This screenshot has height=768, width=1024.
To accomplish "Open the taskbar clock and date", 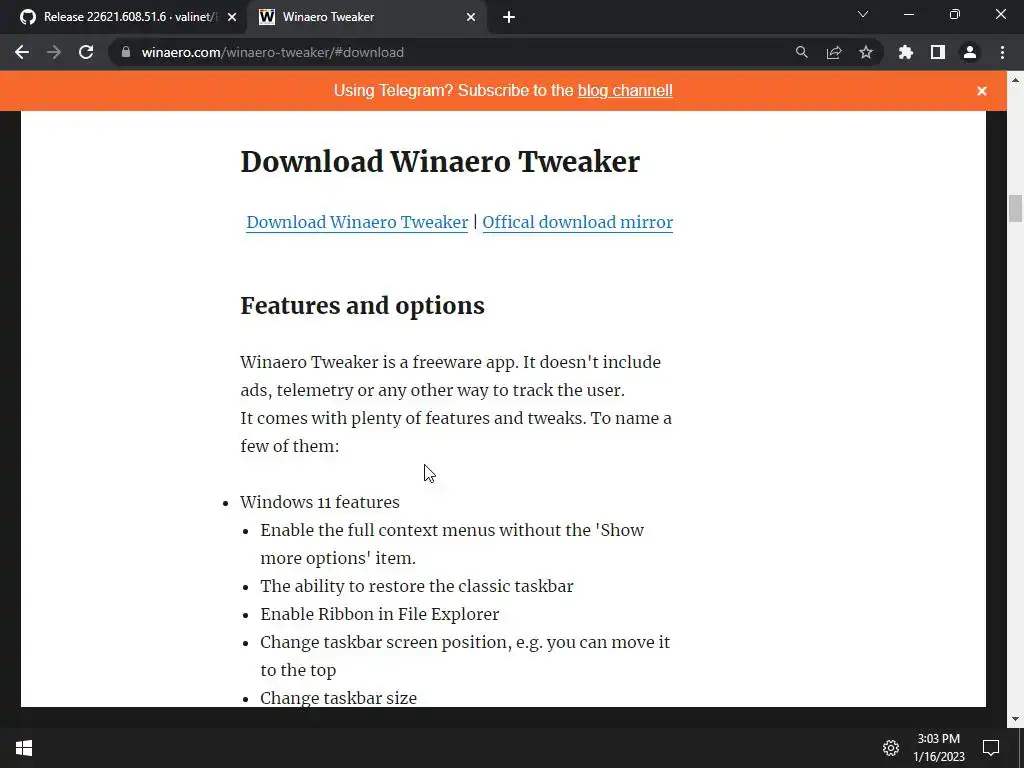I will point(938,748).
